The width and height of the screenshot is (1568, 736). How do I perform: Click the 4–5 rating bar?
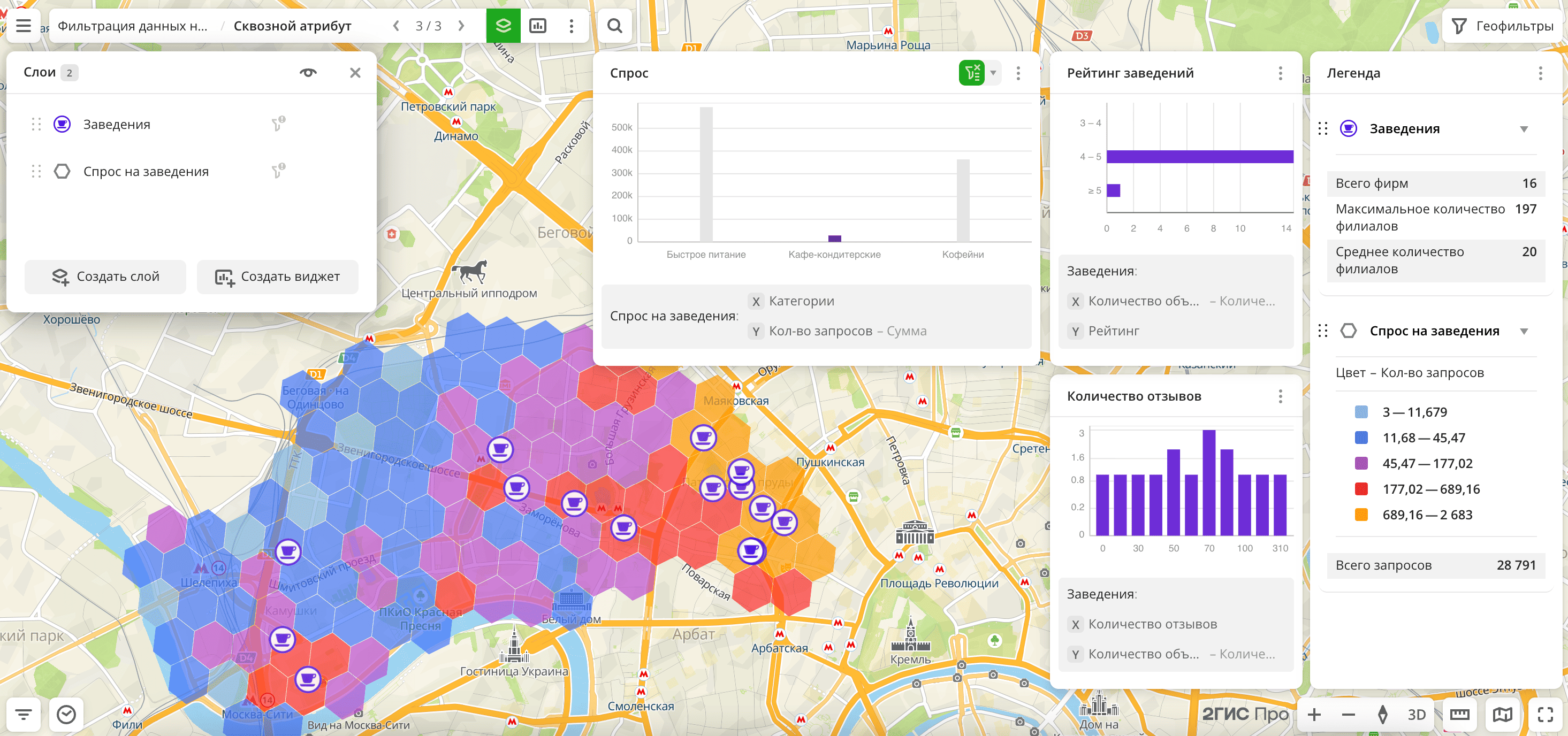[1199, 157]
